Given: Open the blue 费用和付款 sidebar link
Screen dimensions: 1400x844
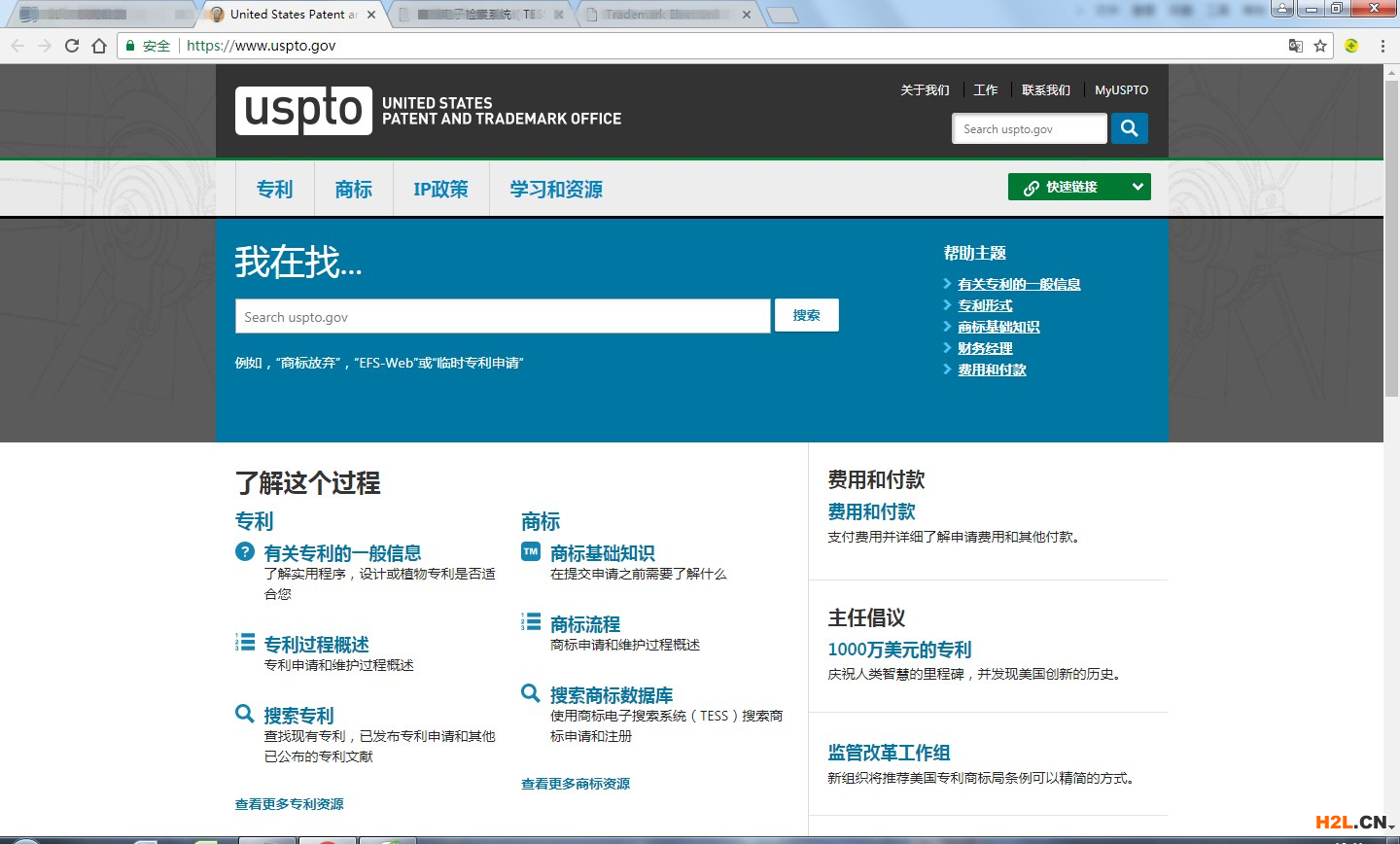Looking at the screenshot, I should [x=871, y=511].
